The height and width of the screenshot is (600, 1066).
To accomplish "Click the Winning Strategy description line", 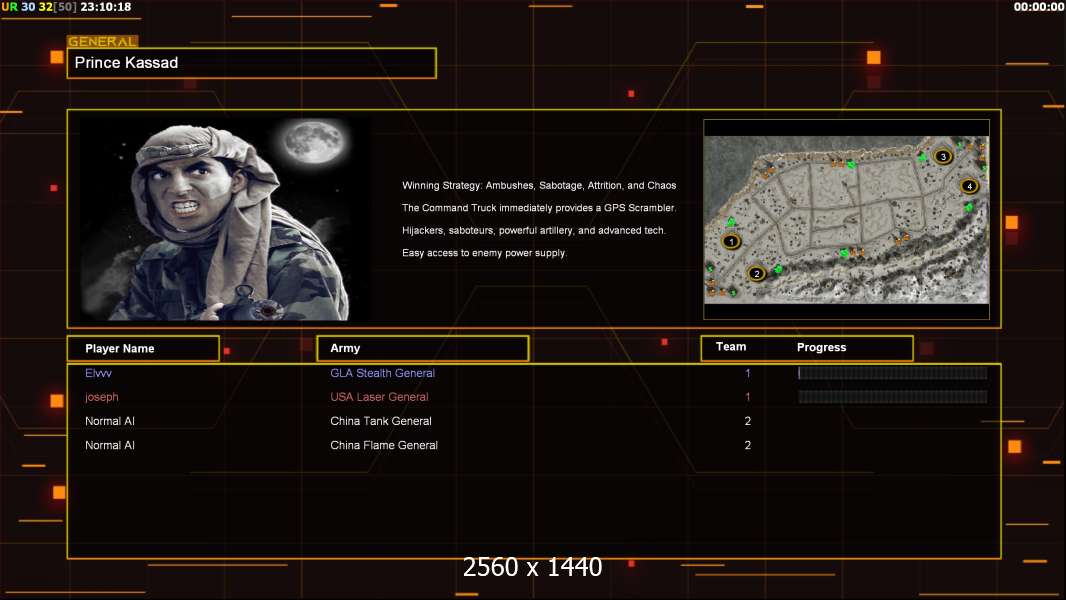I will 539,186.
